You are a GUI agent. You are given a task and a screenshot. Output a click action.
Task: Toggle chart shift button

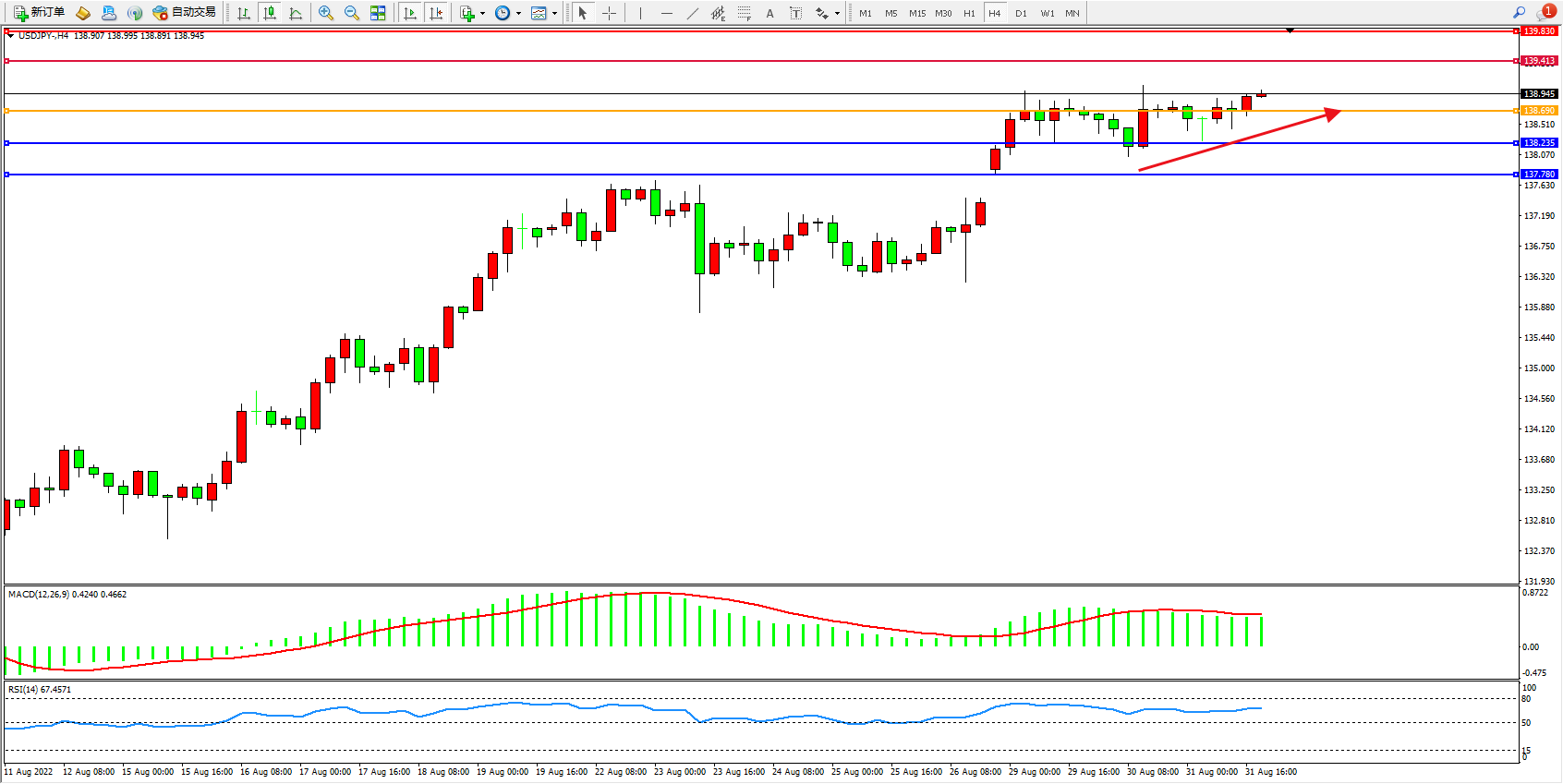pos(436,13)
